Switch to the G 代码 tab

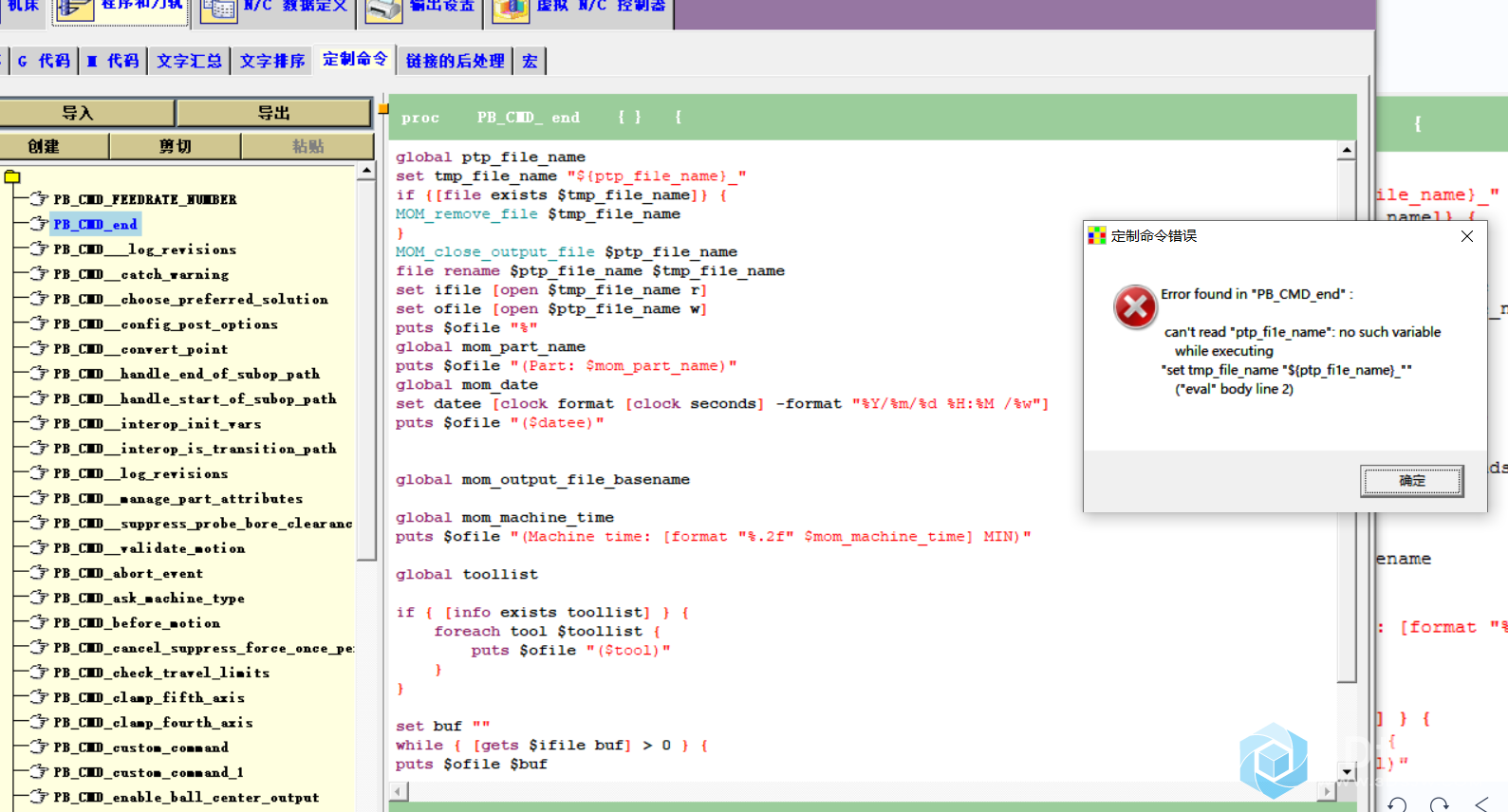click(x=44, y=61)
